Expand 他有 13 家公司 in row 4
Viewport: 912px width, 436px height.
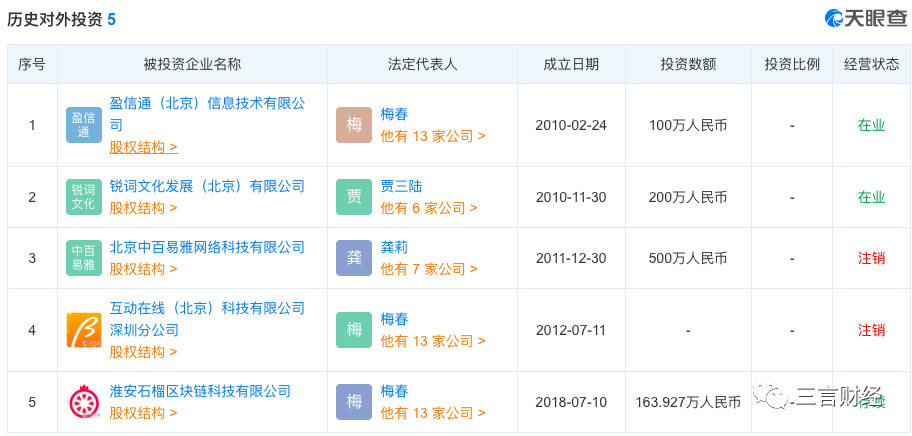point(433,341)
